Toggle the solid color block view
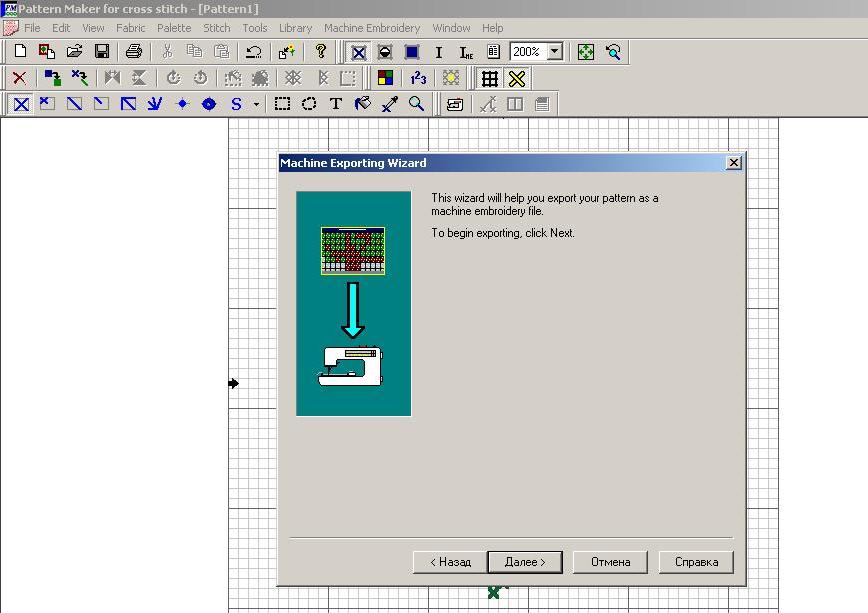 click(x=412, y=52)
